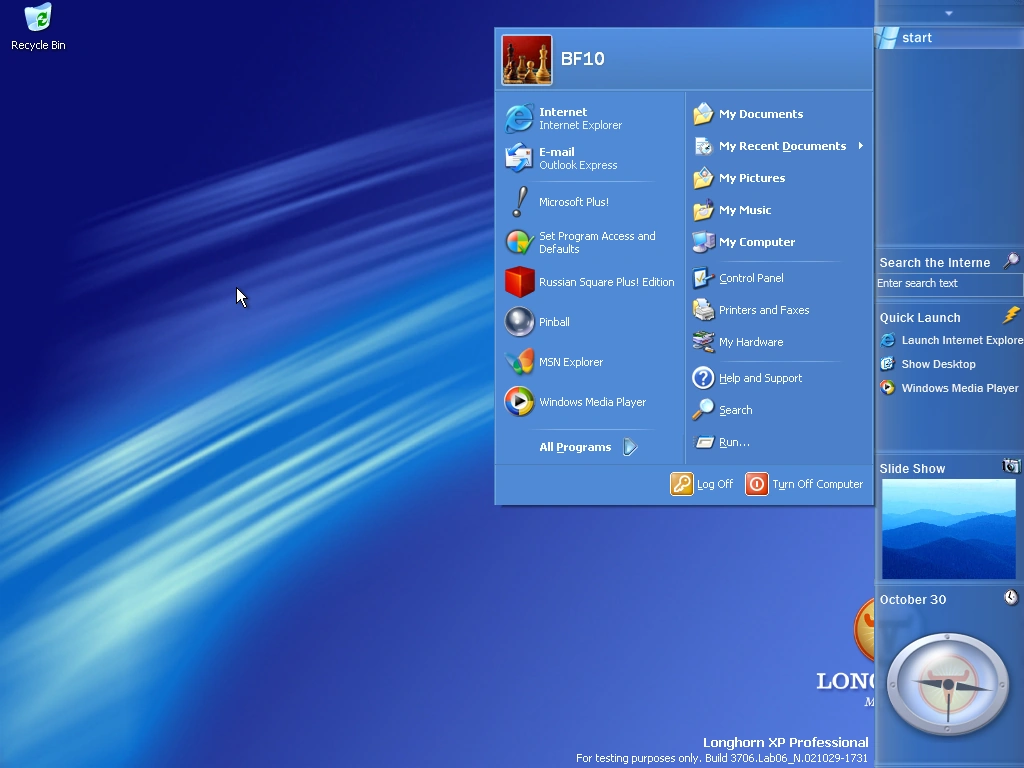Click the Log Off key icon
Screen dimensions: 1024x768
(x=682, y=484)
